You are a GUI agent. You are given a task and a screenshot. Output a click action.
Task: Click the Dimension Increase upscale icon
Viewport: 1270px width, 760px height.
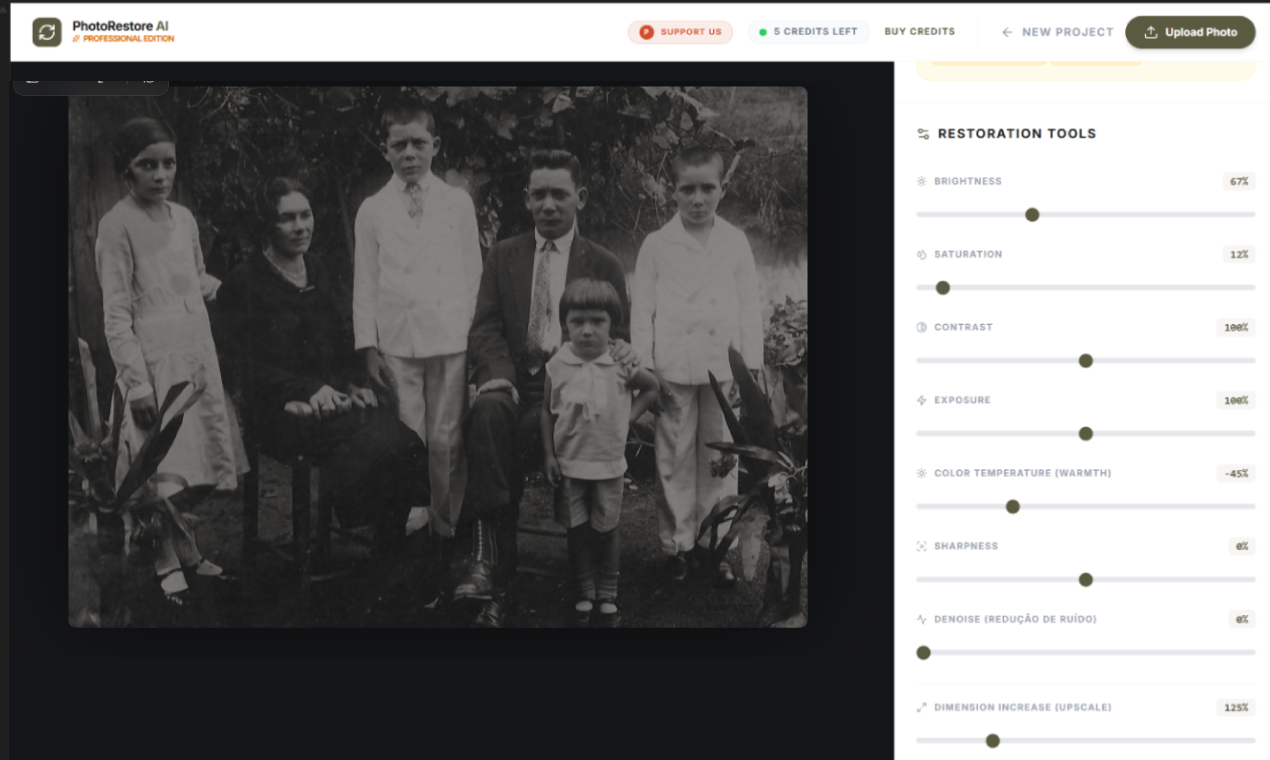[922, 707]
